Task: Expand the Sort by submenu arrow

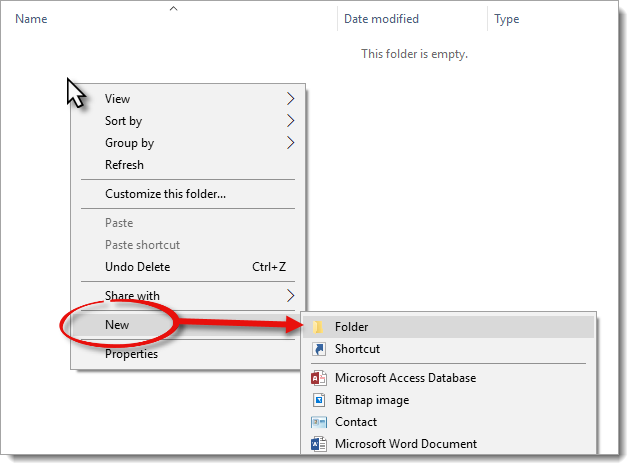Action: pos(291,121)
